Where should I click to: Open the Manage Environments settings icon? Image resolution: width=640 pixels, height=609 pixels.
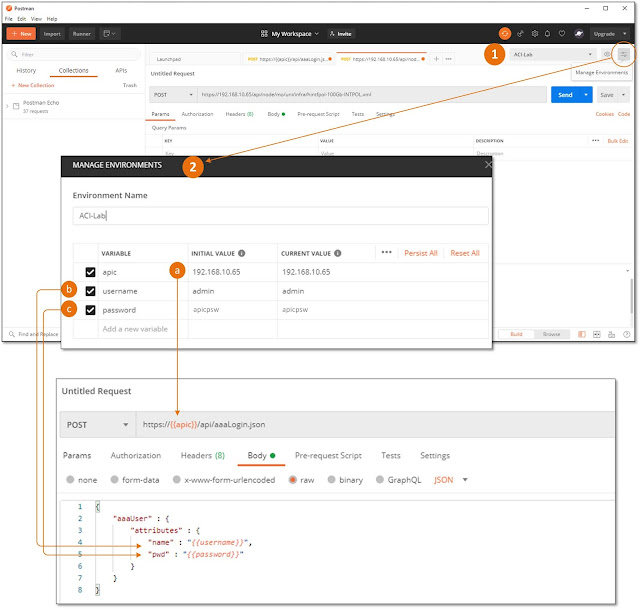pos(623,54)
